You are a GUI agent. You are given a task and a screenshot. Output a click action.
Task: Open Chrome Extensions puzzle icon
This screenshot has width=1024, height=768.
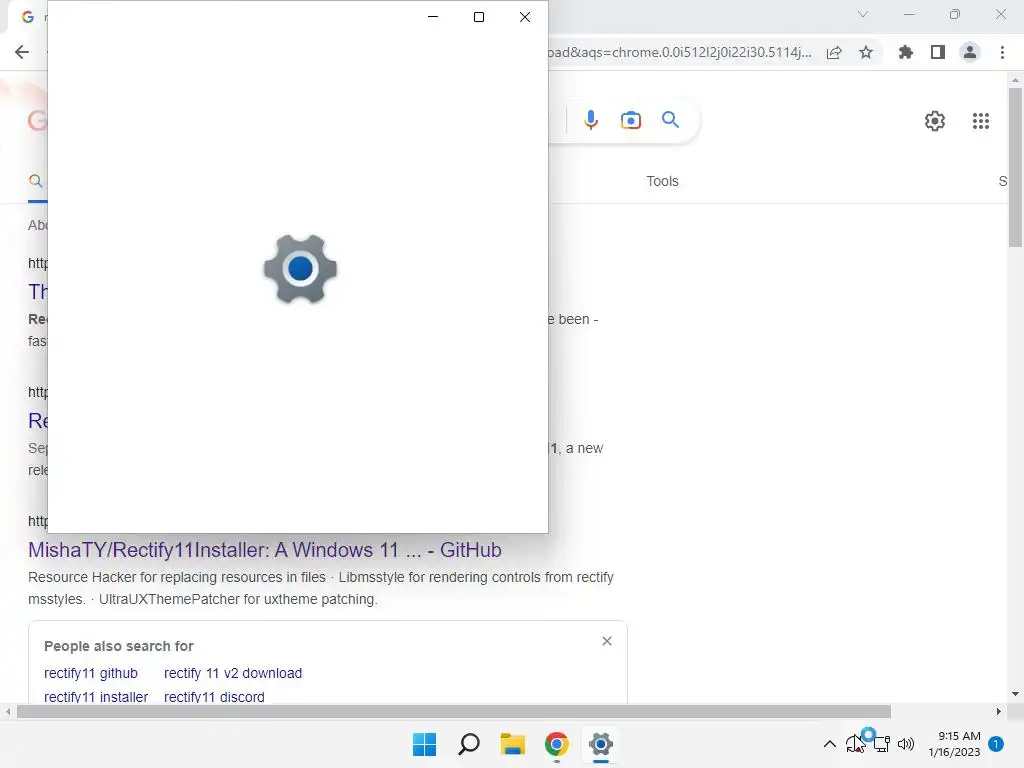[906, 52]
